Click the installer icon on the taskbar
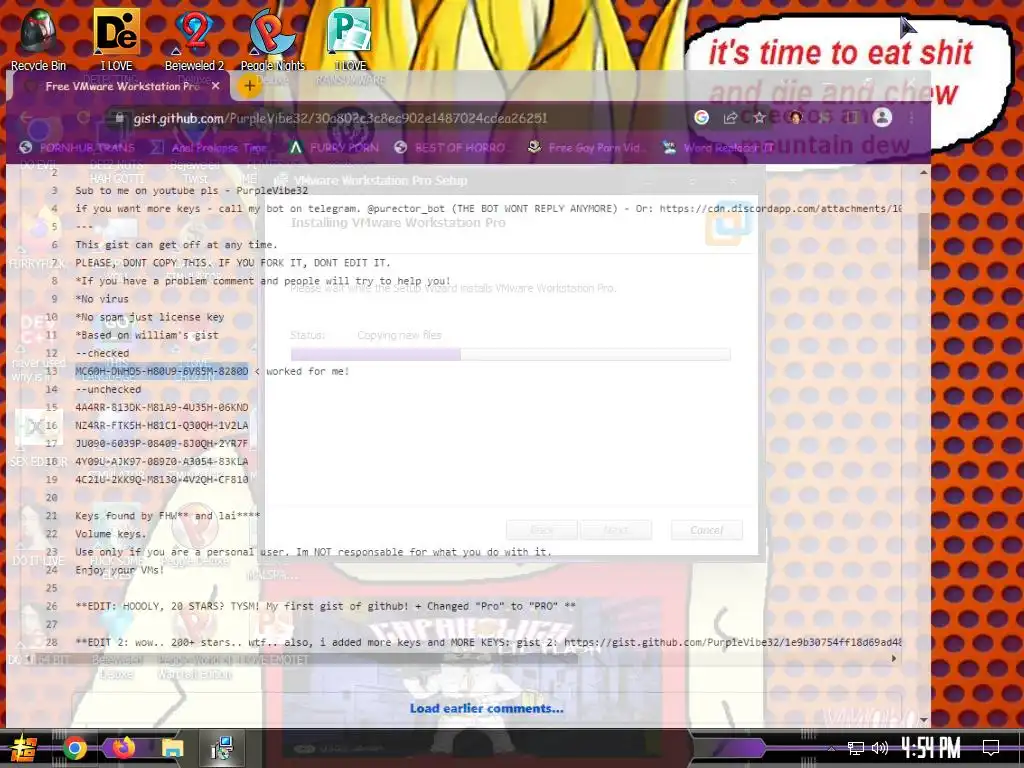1024x768 pixels. pos(222,748)
